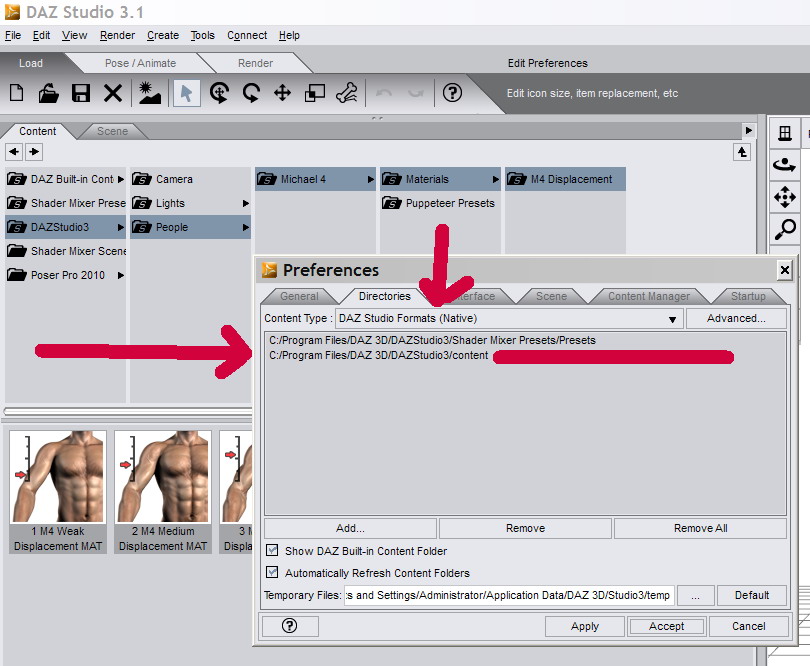Open the Shader Mixer Scene folder
The image size is (810, 666).
click(x=66, y=251)
